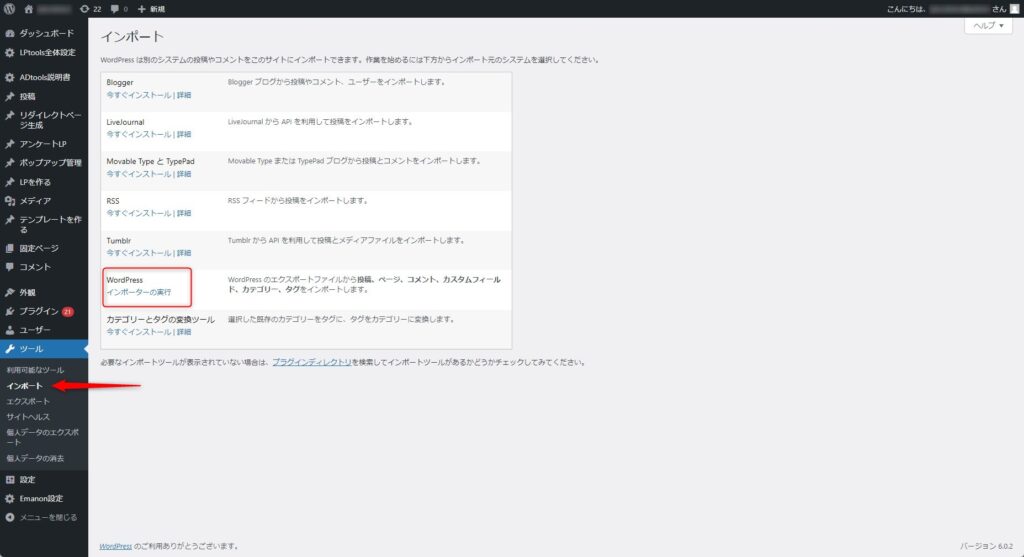Click the 設定 sliders icon
The width and height of the screenshot is (1024, 557).
tap(9, 480)
